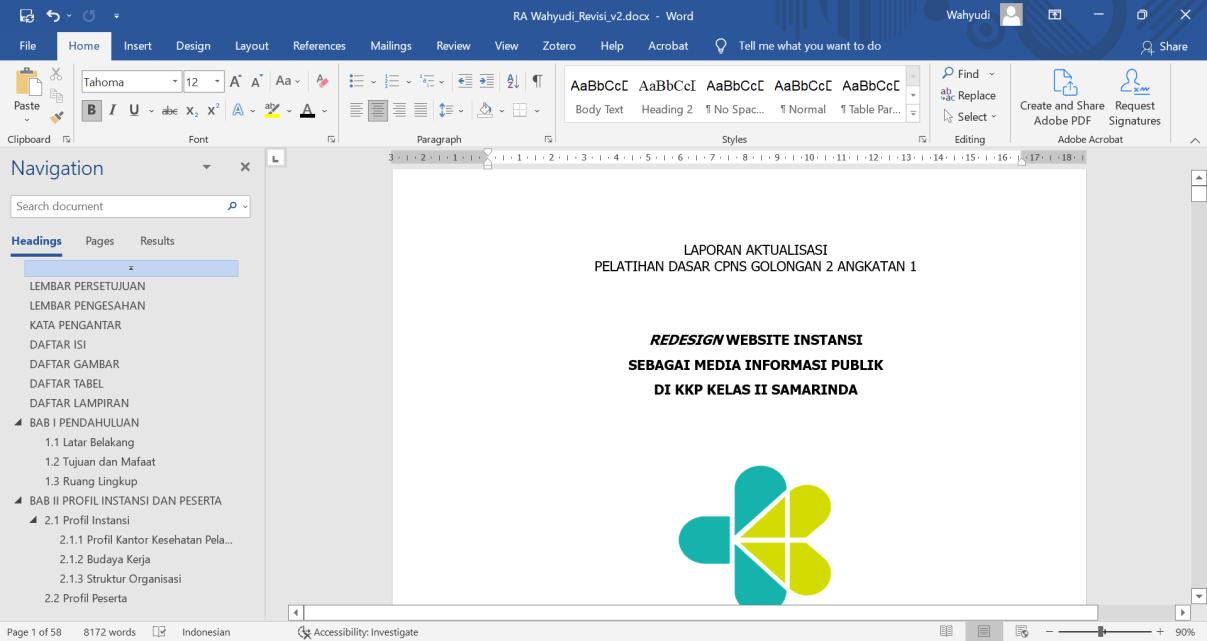Apply yellow text highlight color

(x=272, y=111)
